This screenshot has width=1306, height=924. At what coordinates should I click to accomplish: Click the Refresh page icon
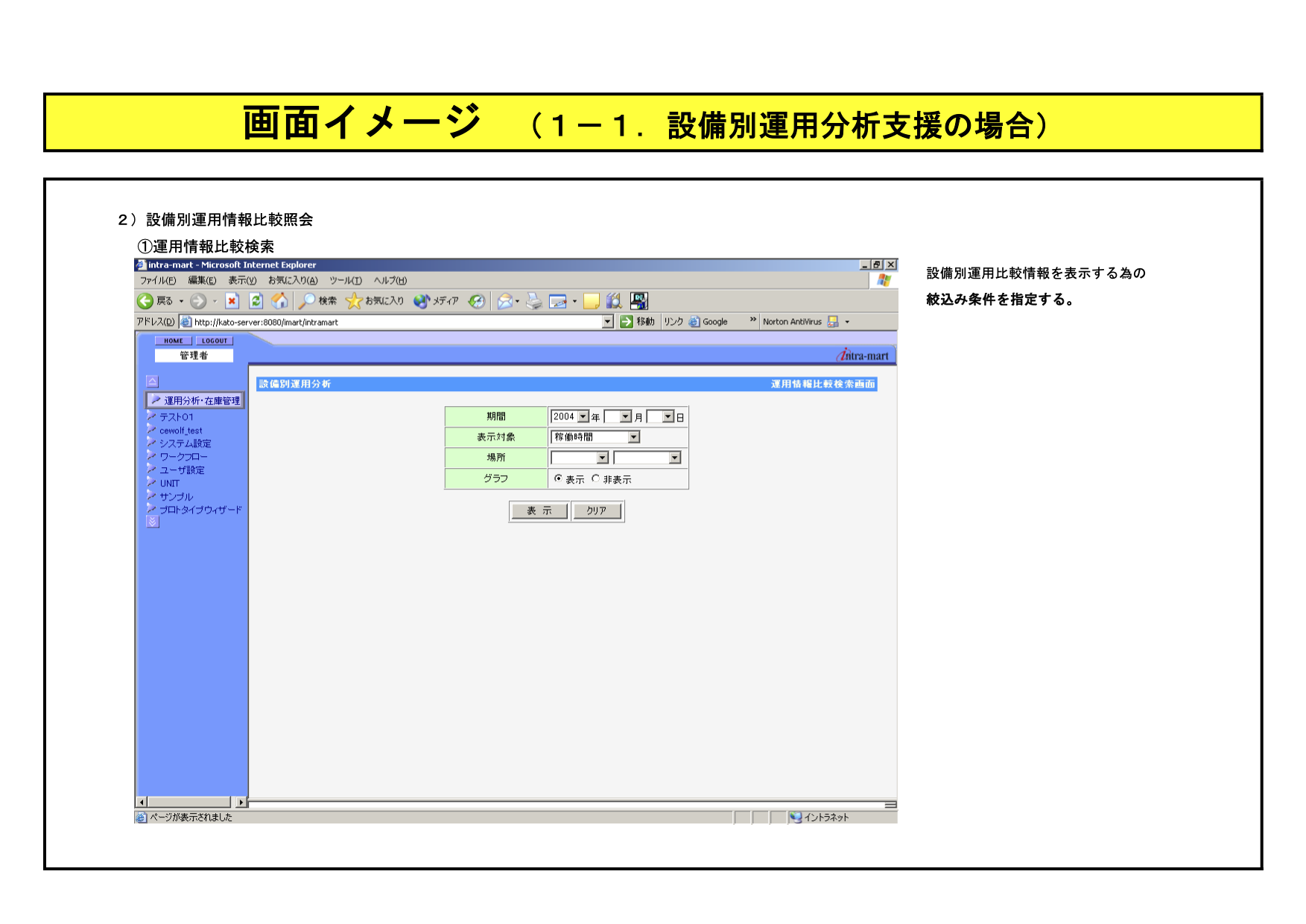256,301
